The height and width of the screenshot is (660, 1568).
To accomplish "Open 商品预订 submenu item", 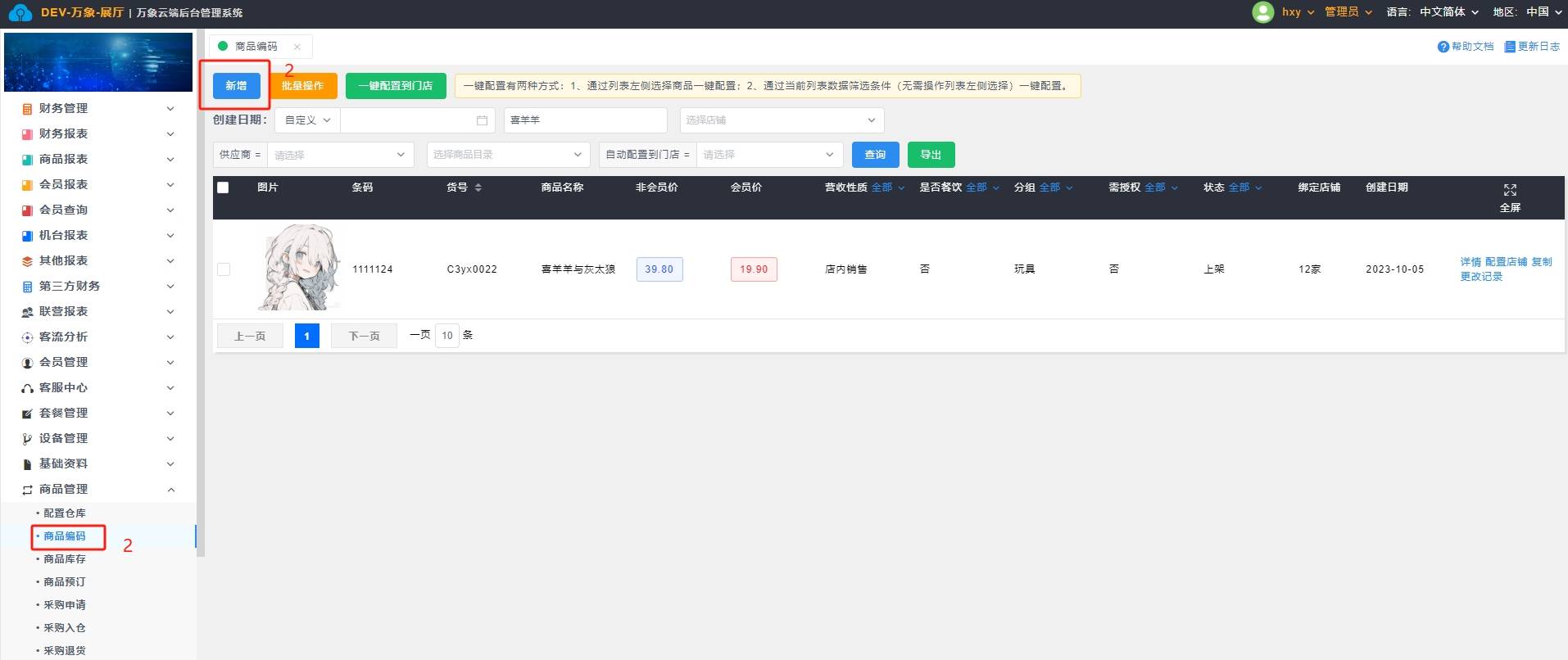I will [64, 582].
